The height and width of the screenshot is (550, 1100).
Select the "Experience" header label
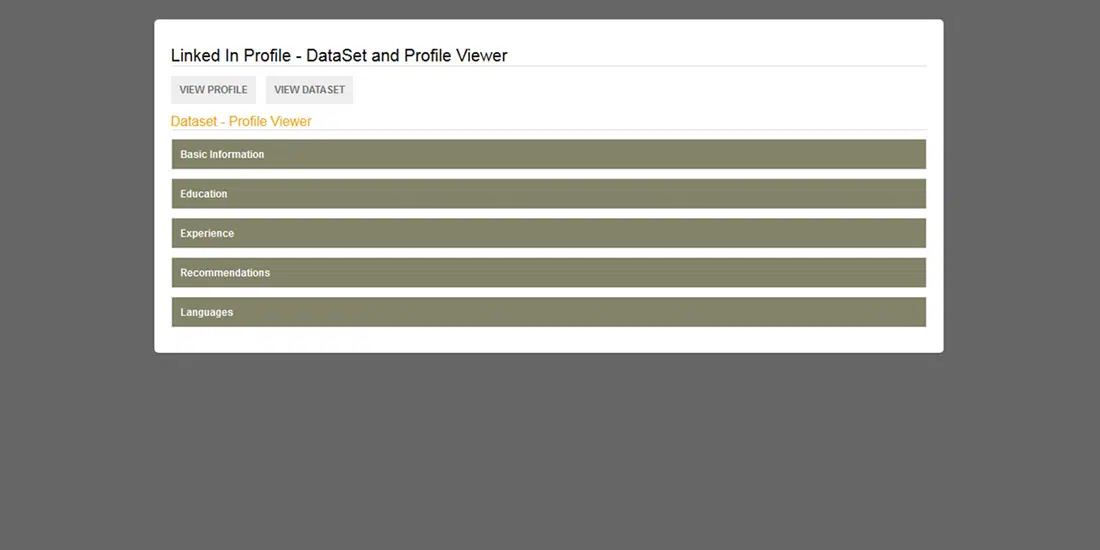207,234
